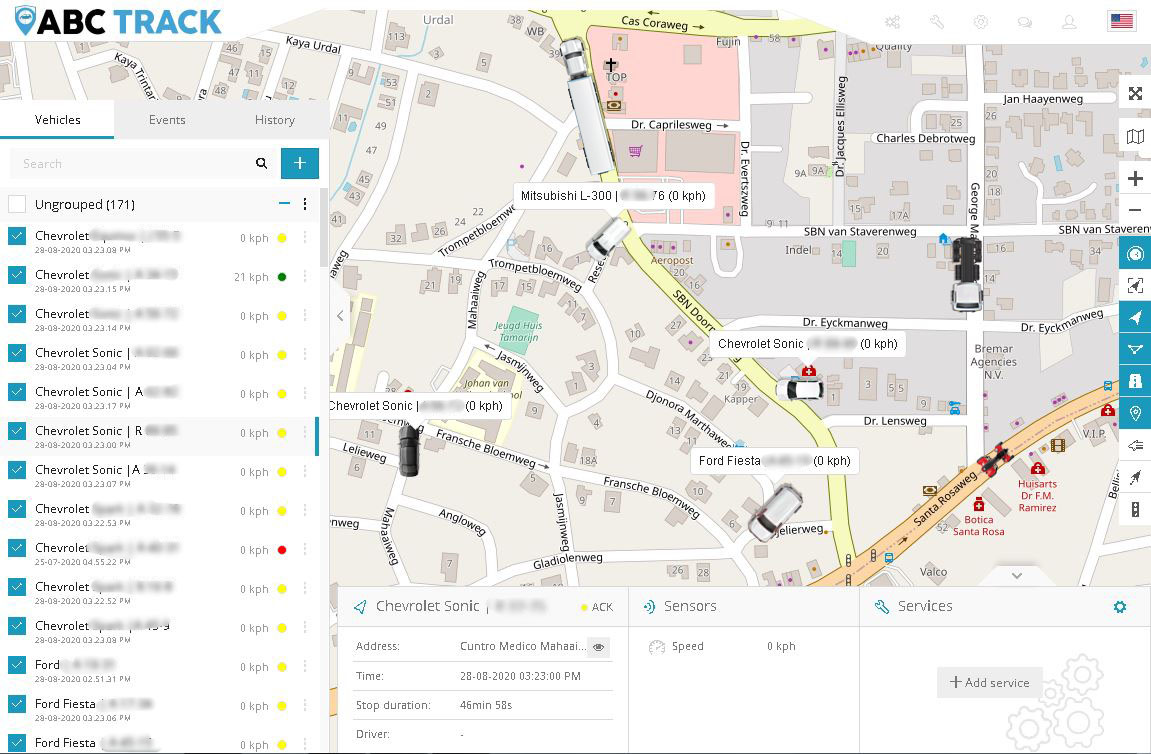1151x754 pixels.
Task: Open options for Ford at 02.51.31 PM
Action: 305,667
